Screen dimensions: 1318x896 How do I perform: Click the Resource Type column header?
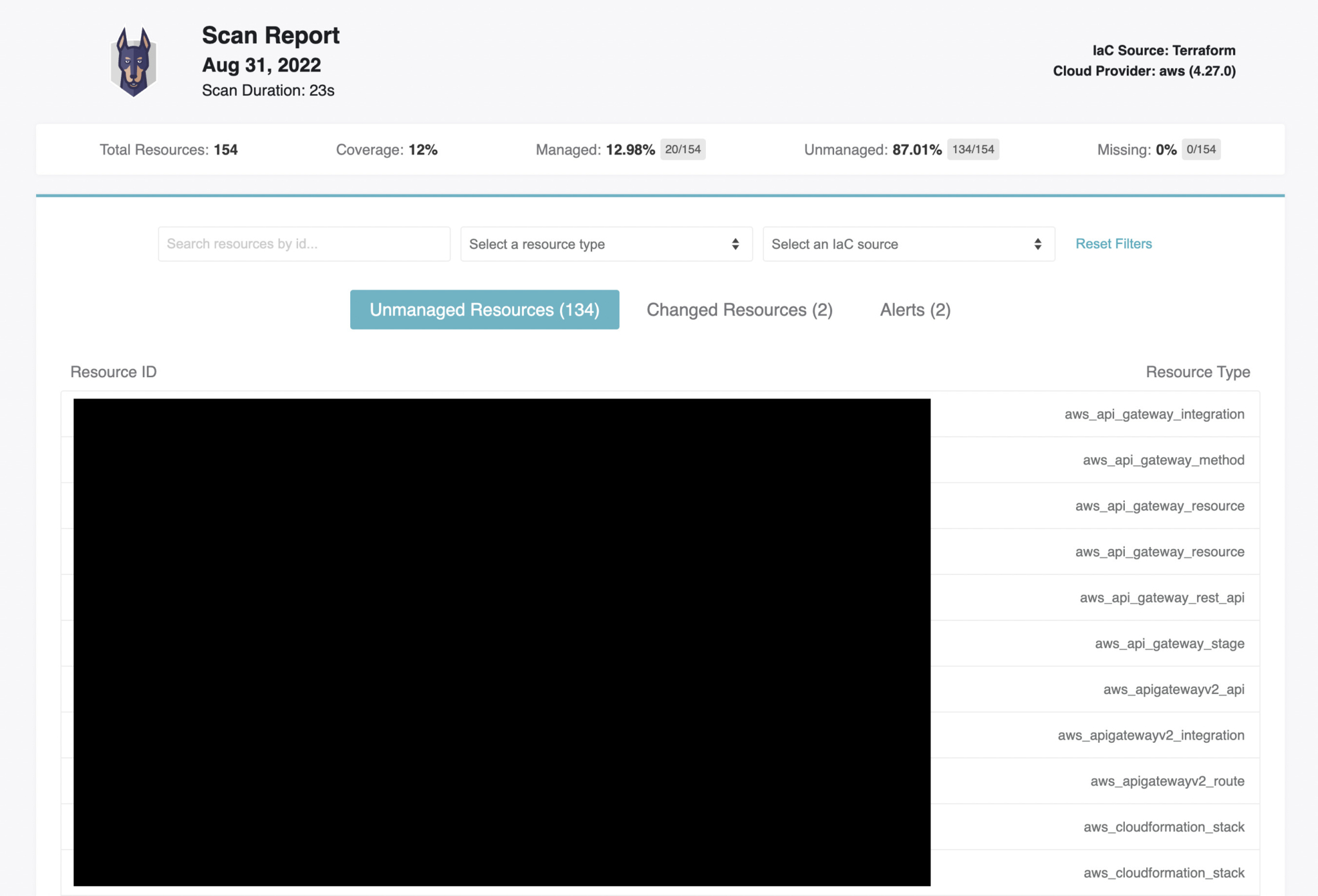(x=1197, y=372)
